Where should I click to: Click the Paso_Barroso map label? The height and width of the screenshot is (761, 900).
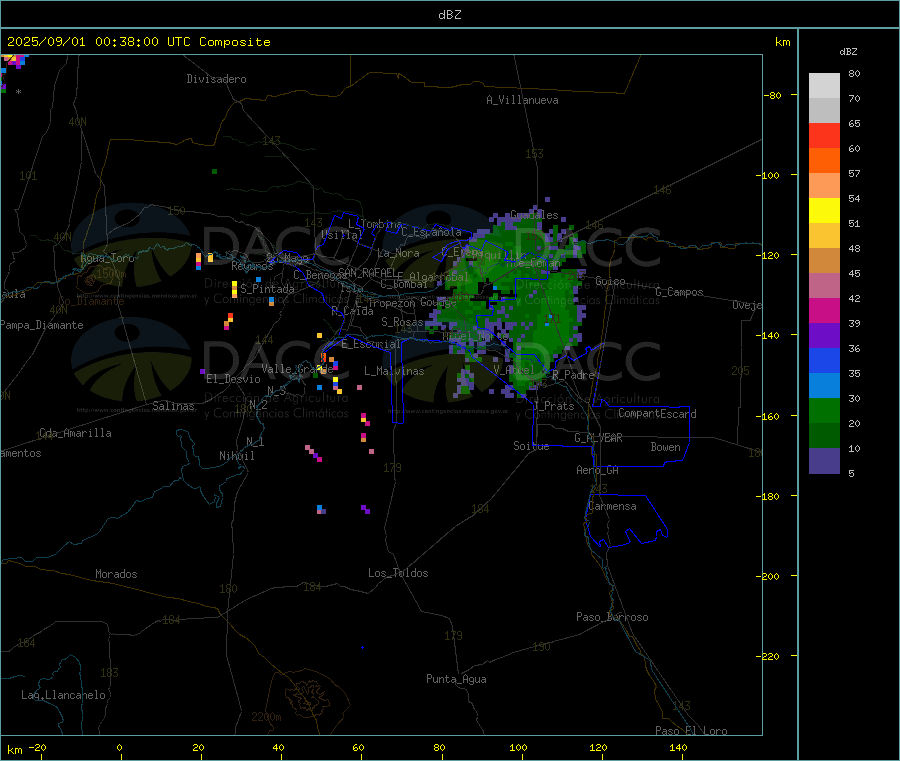pyautogui.click(x=612, y=617)
